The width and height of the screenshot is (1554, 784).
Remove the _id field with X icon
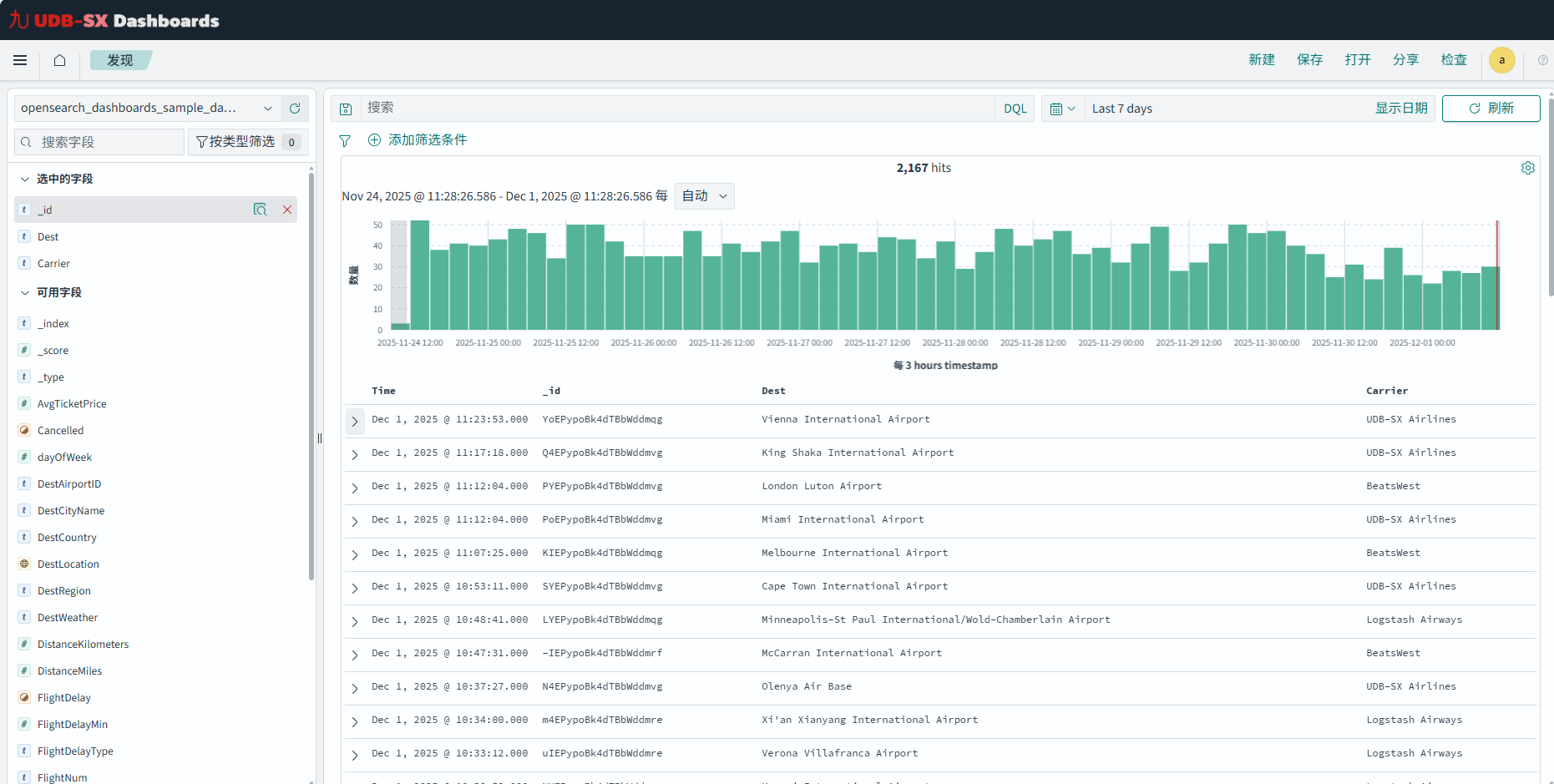[287, 210]
